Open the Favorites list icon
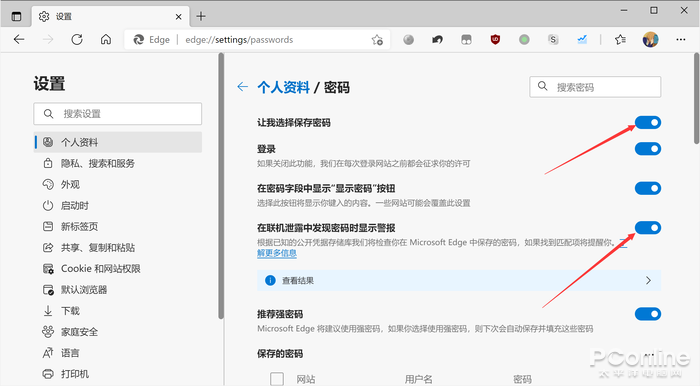The width and height of the screenshot is (700, 386). [620, 40]
